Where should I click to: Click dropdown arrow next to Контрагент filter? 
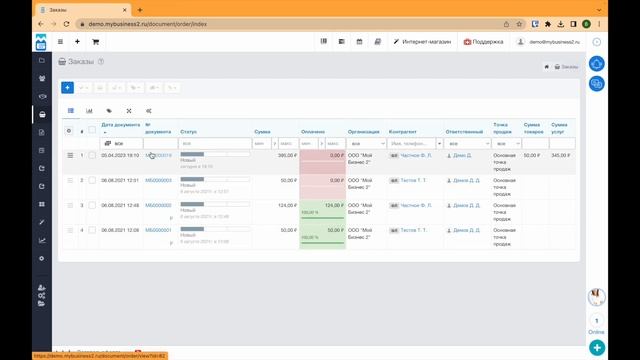point(439,144)
